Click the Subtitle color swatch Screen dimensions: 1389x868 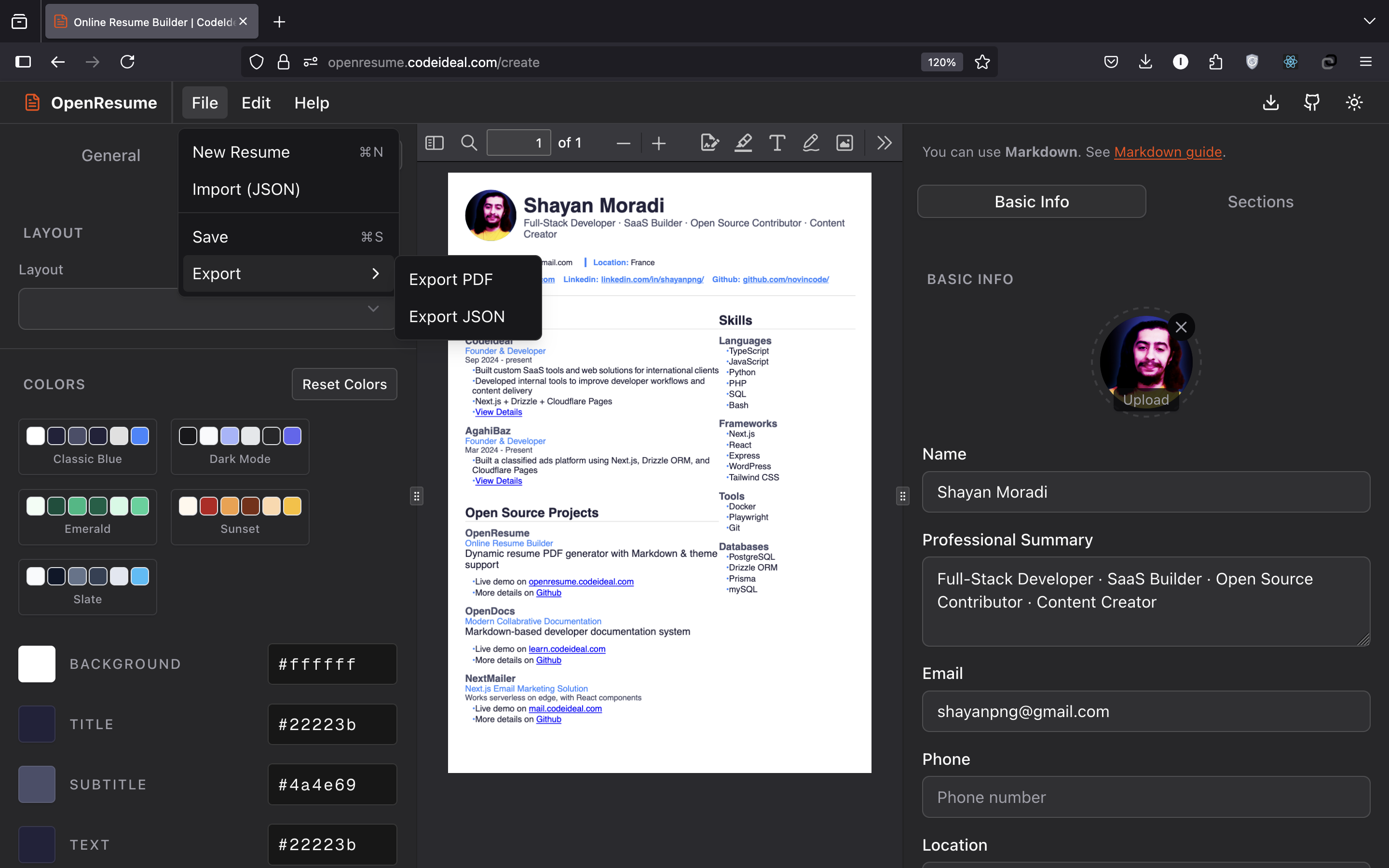37,784
